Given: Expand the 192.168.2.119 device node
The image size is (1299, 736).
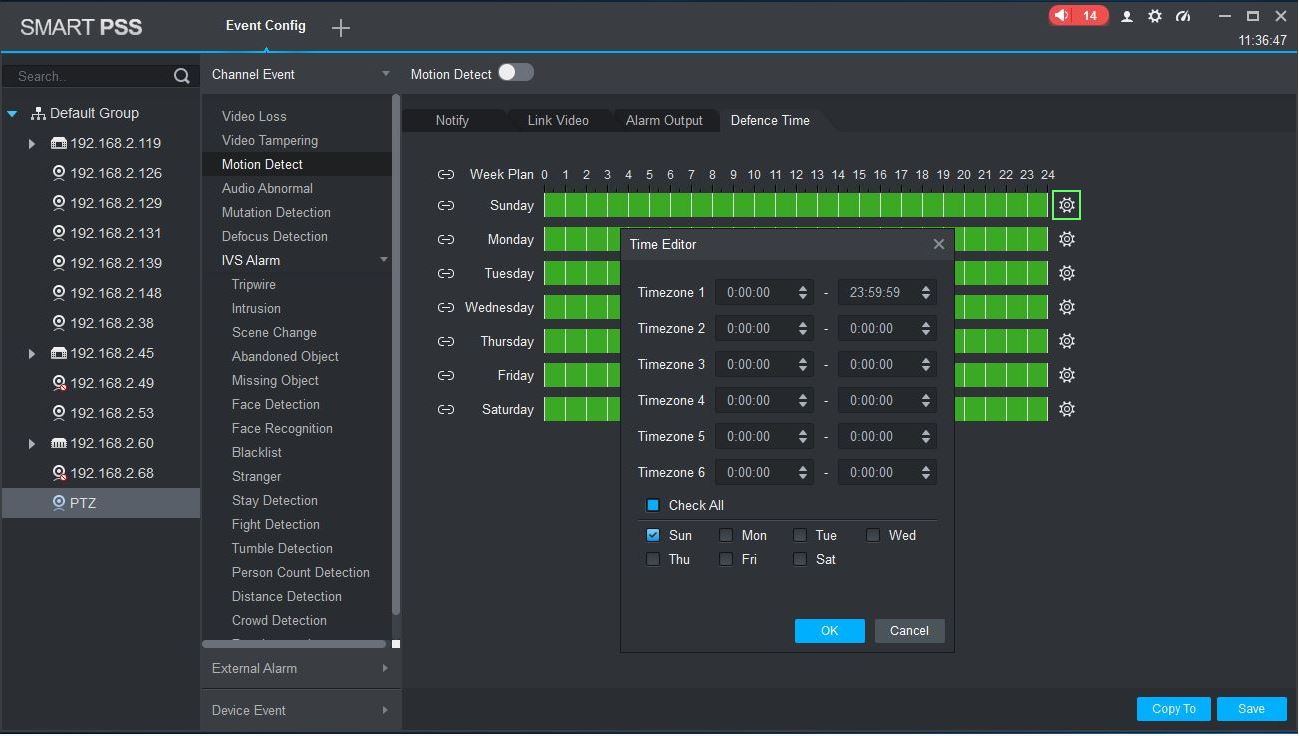Looking at the screenshot, I should (x=32, y=143).
